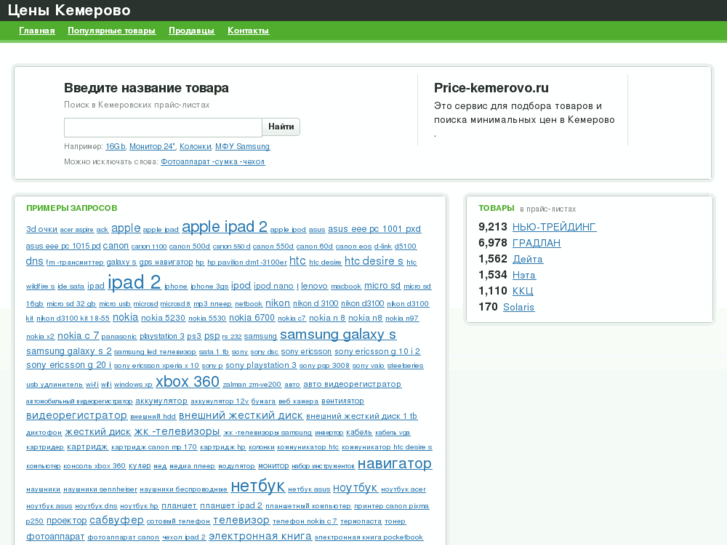727x545 pixels.
Task: Choose the вентилятор tag
Action: 343,401
